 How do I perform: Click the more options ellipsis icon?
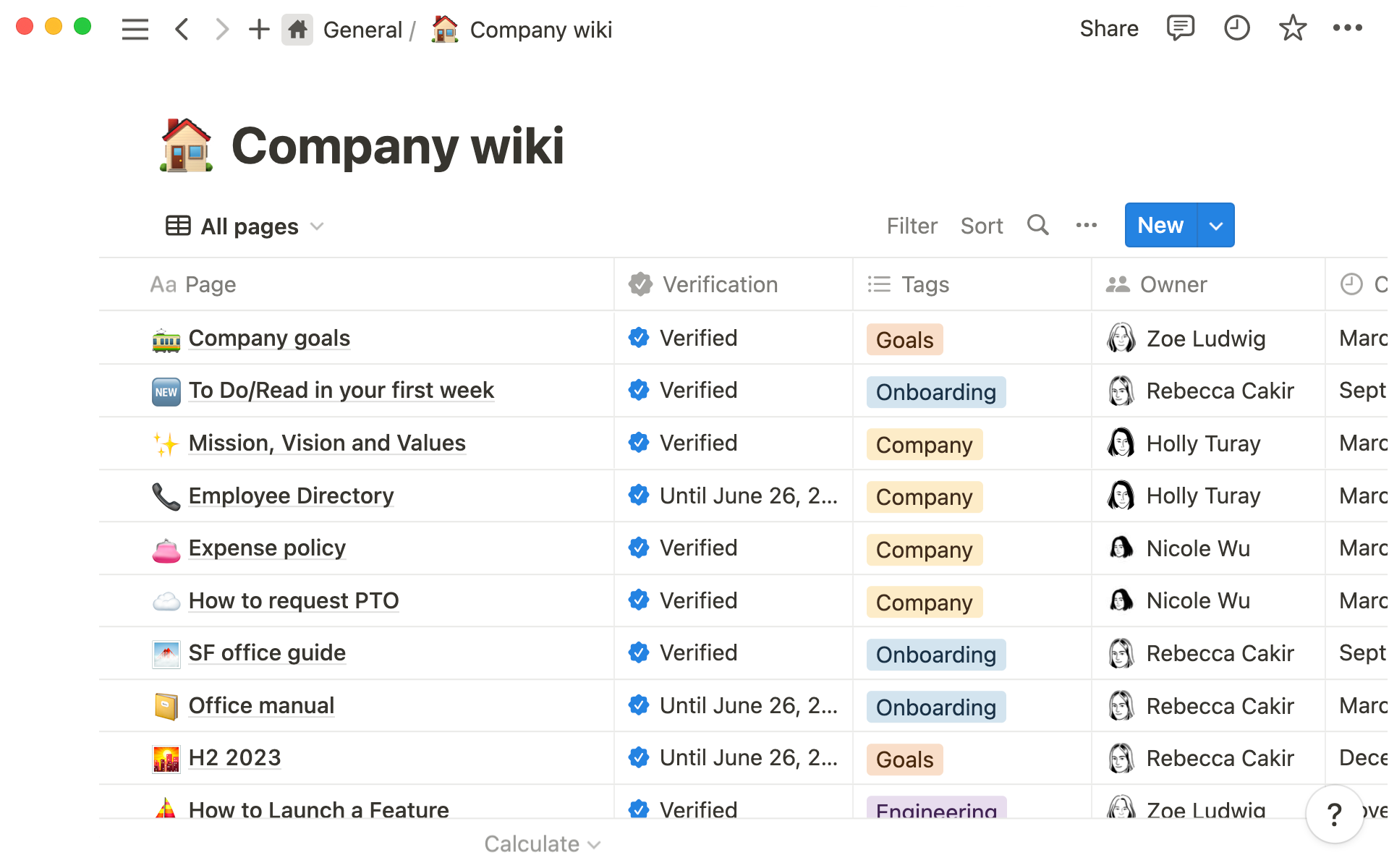point(1087,225)
